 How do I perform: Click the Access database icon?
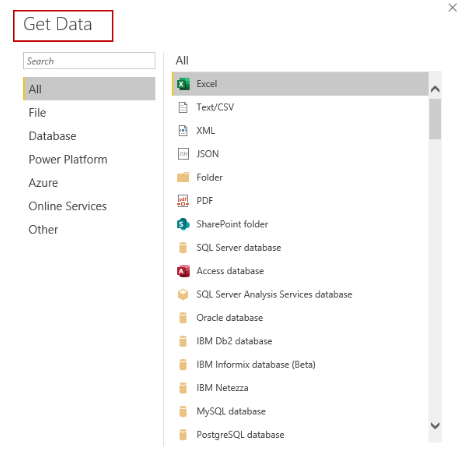pyautogui.click(x=183, y=271)
